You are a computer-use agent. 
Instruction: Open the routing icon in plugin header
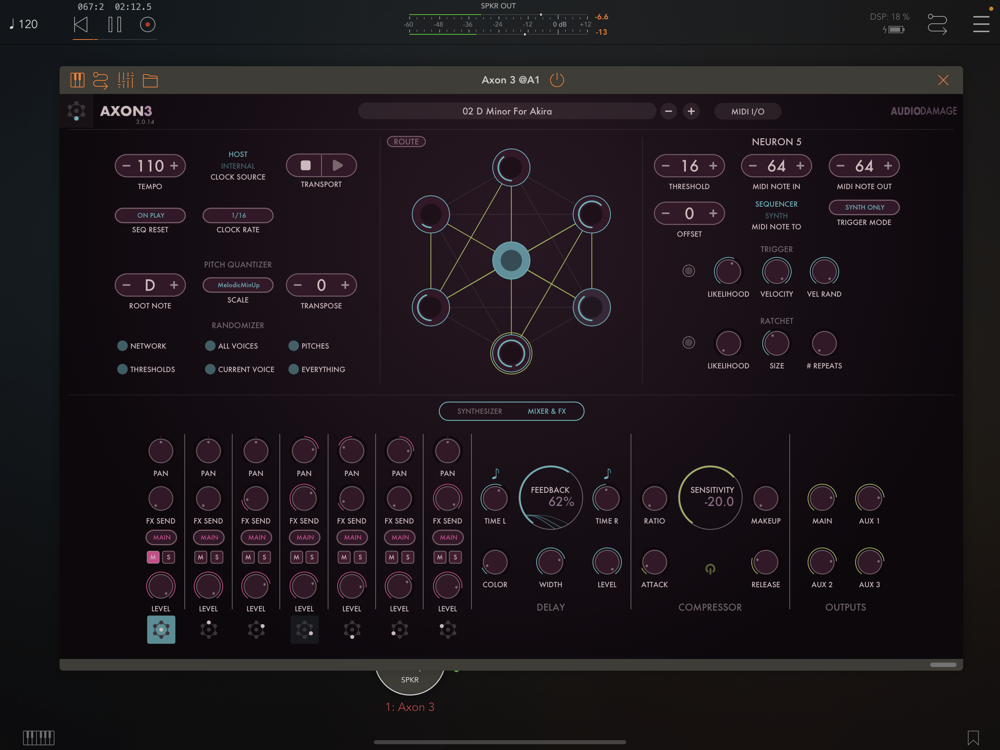pos(101,80)
